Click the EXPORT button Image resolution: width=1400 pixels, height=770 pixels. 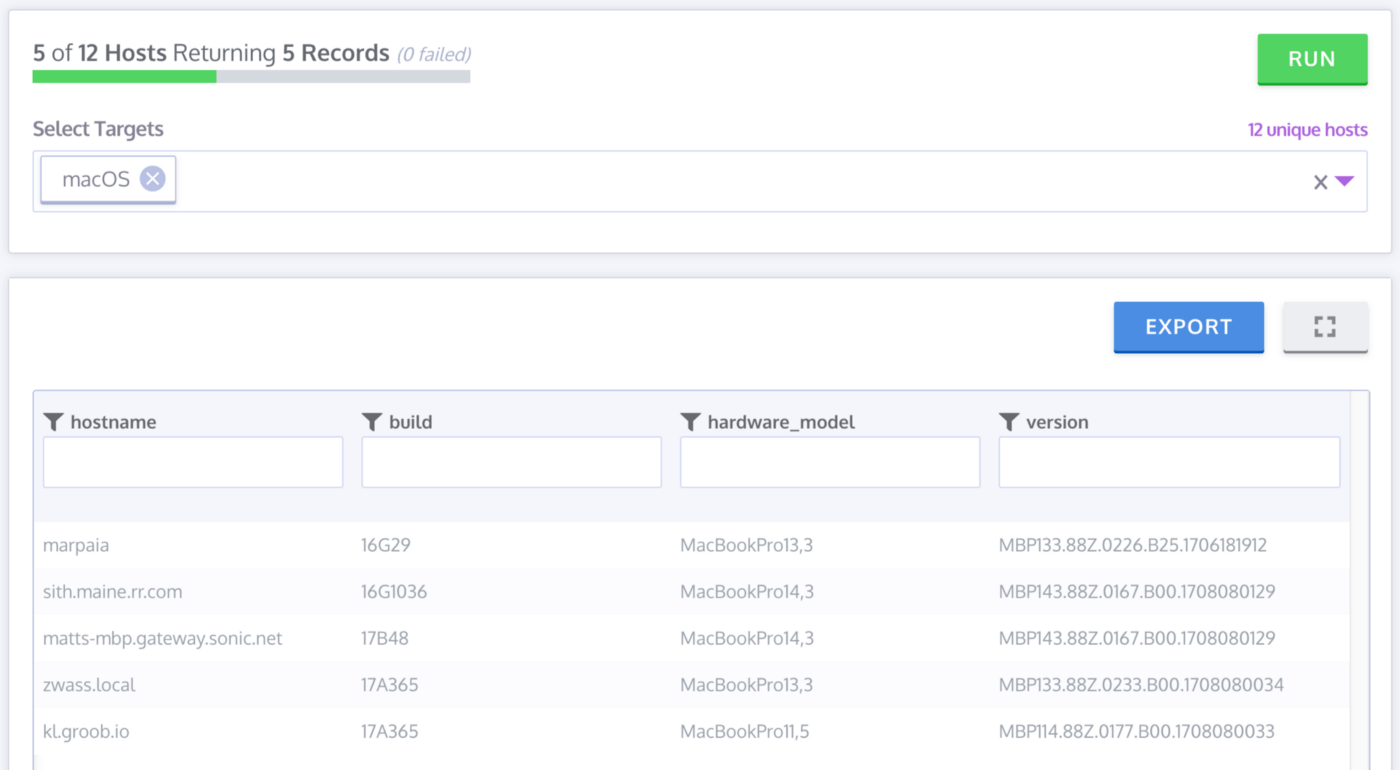point(1188,326)
